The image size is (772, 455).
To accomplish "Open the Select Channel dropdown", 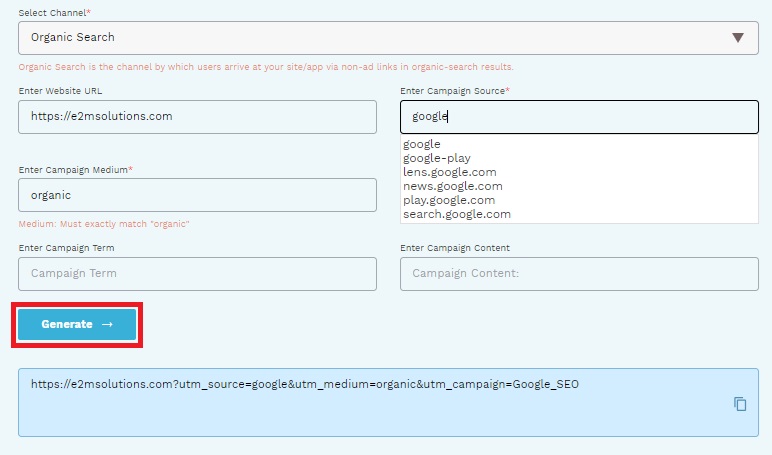I will (388, 38).
